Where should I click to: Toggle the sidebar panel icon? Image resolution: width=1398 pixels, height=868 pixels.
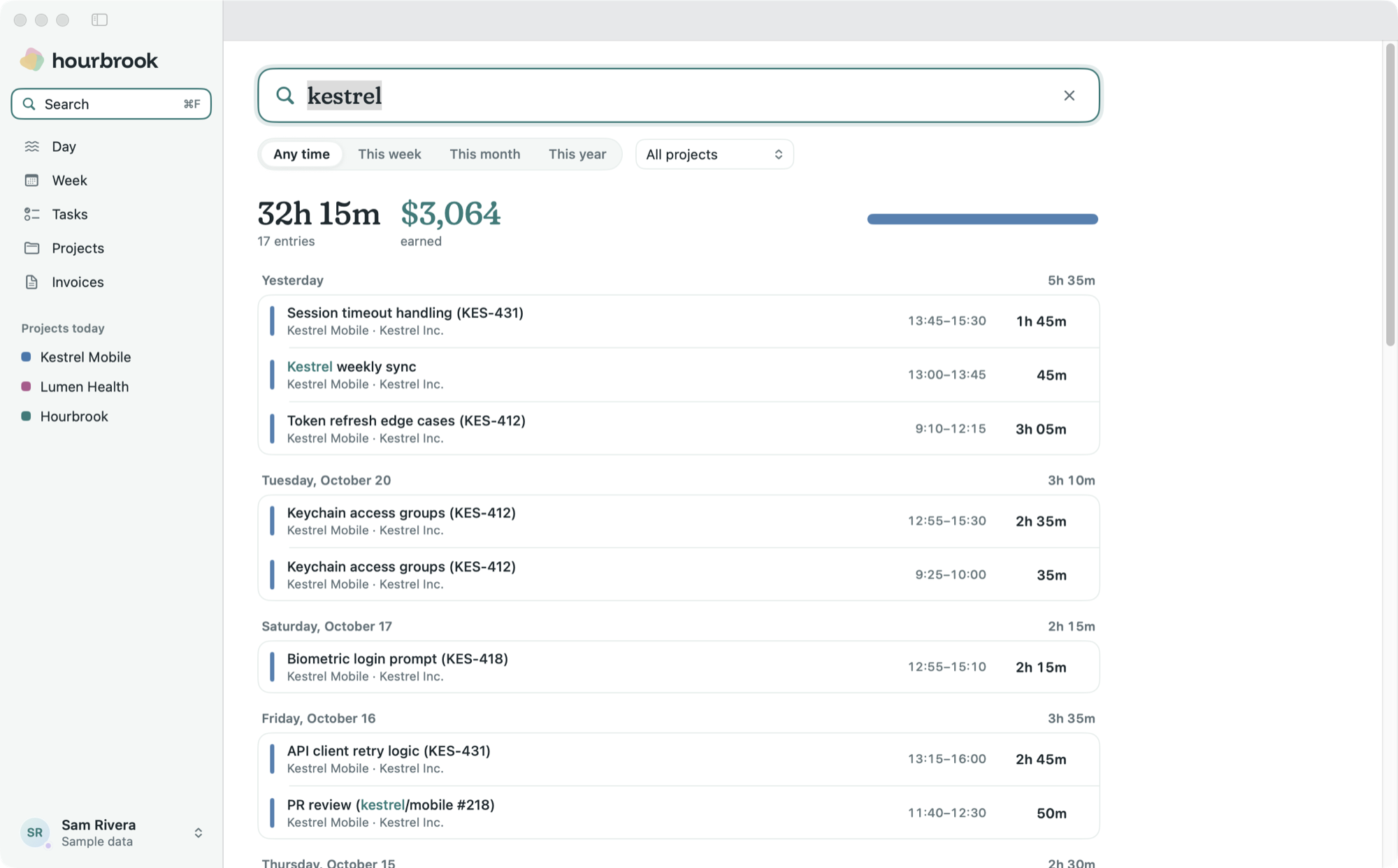coord(99,20)
